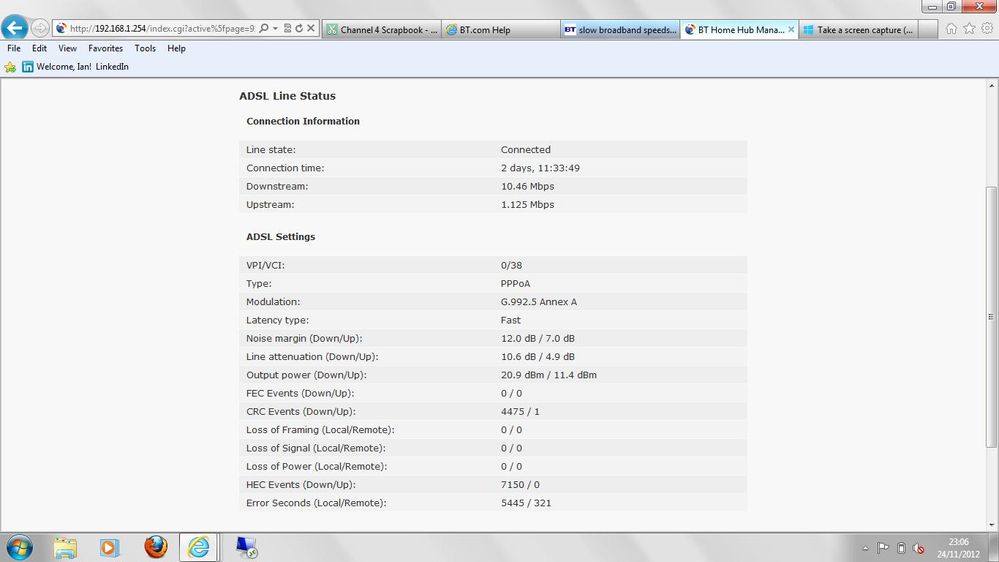Image resolution: width=999 pixels, height=562 pixels.
Task: Click the browser Back arrow button
Action: [x=15, y=28]
